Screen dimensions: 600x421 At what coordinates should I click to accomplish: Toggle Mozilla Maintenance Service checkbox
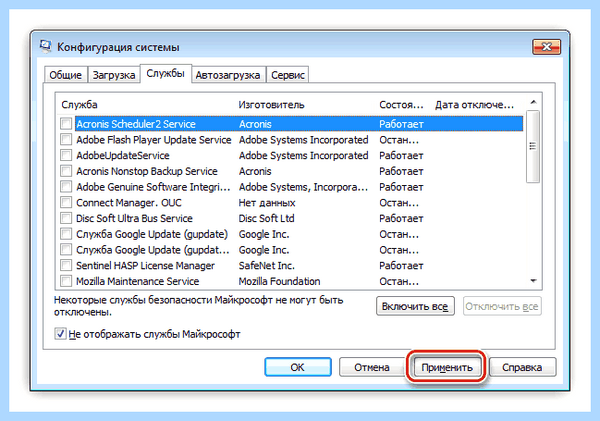click(x=66, y=281)
